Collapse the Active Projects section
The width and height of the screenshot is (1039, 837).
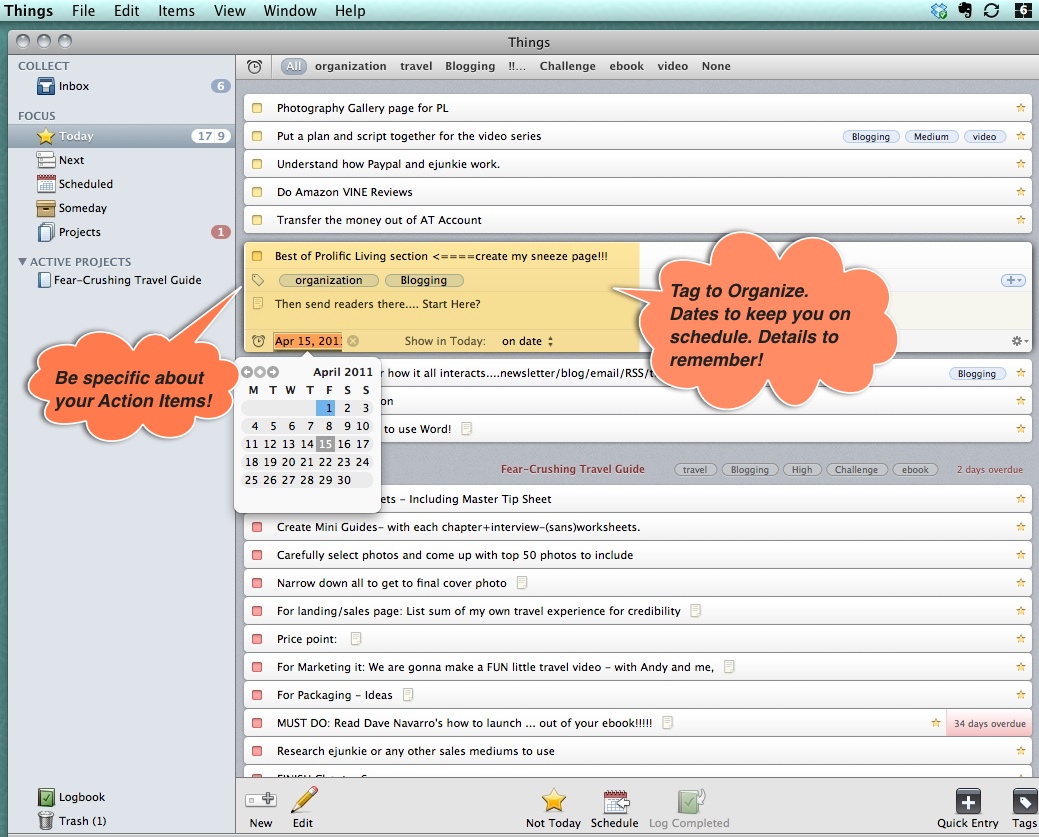pyautogui.click(x=23, y=262)
